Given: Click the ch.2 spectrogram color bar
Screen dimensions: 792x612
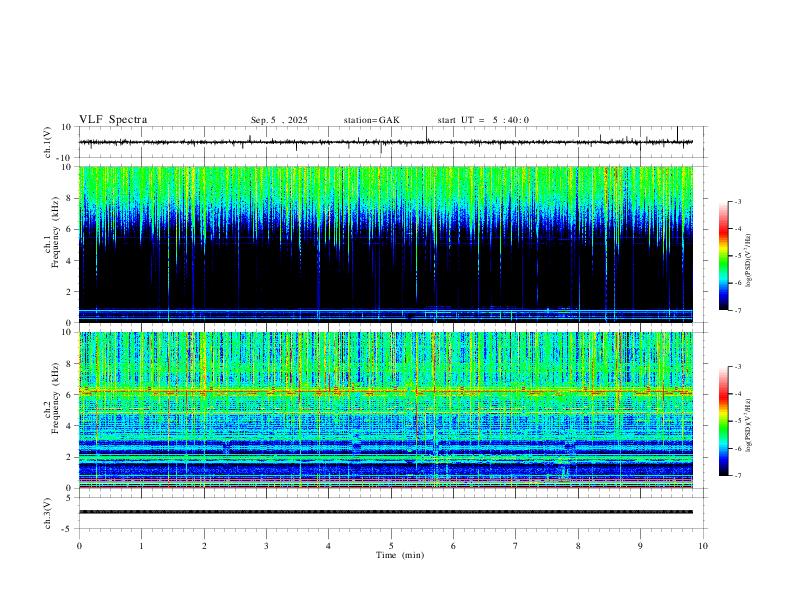Looking at the screenshot, I should coord(723,421).
